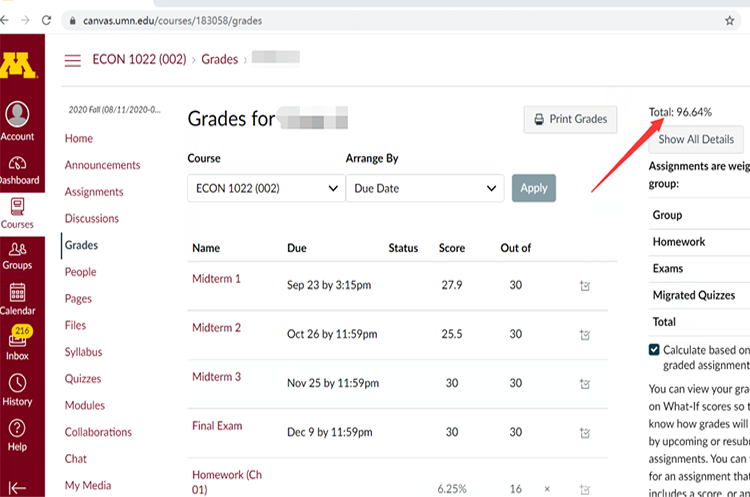Click the browser forward arrow
This screenshot has width=750, height=497.
click(25, 20)
